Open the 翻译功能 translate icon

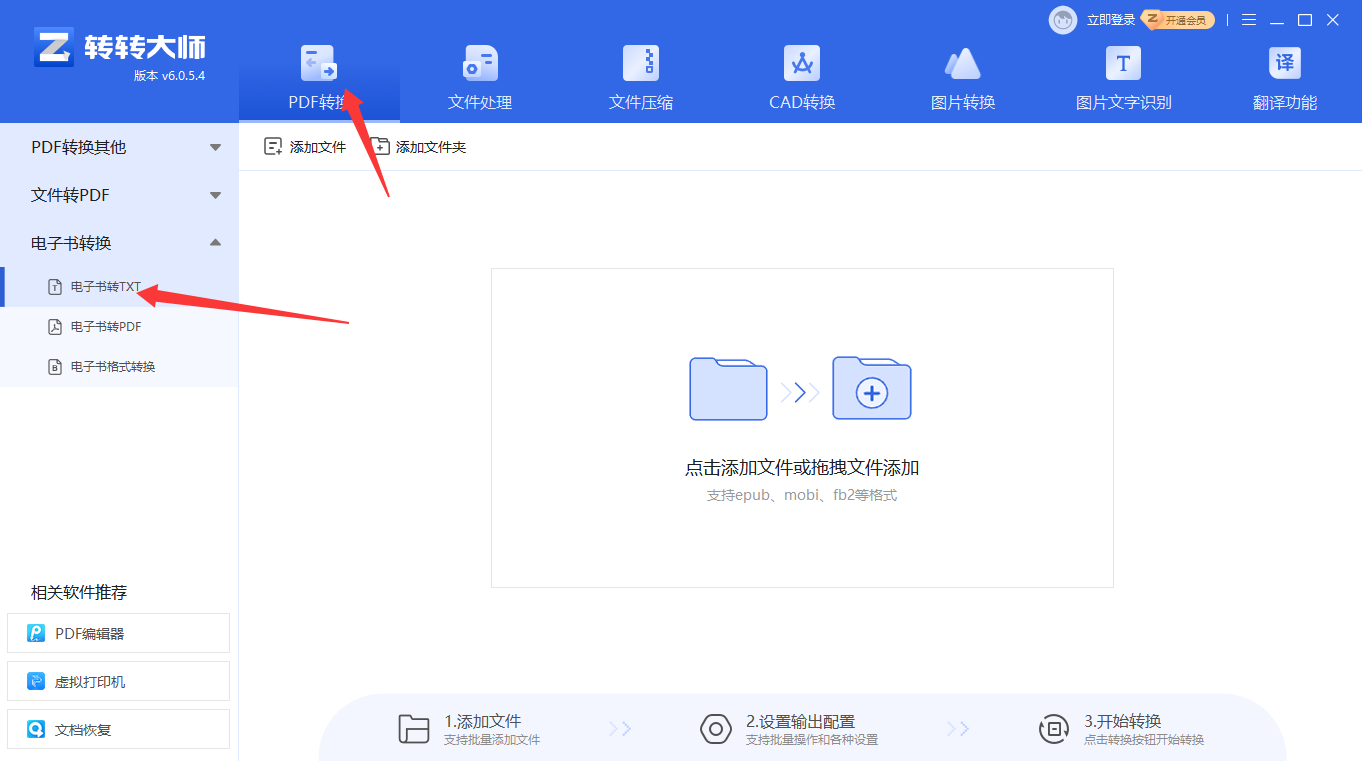tap(1285, 63)
